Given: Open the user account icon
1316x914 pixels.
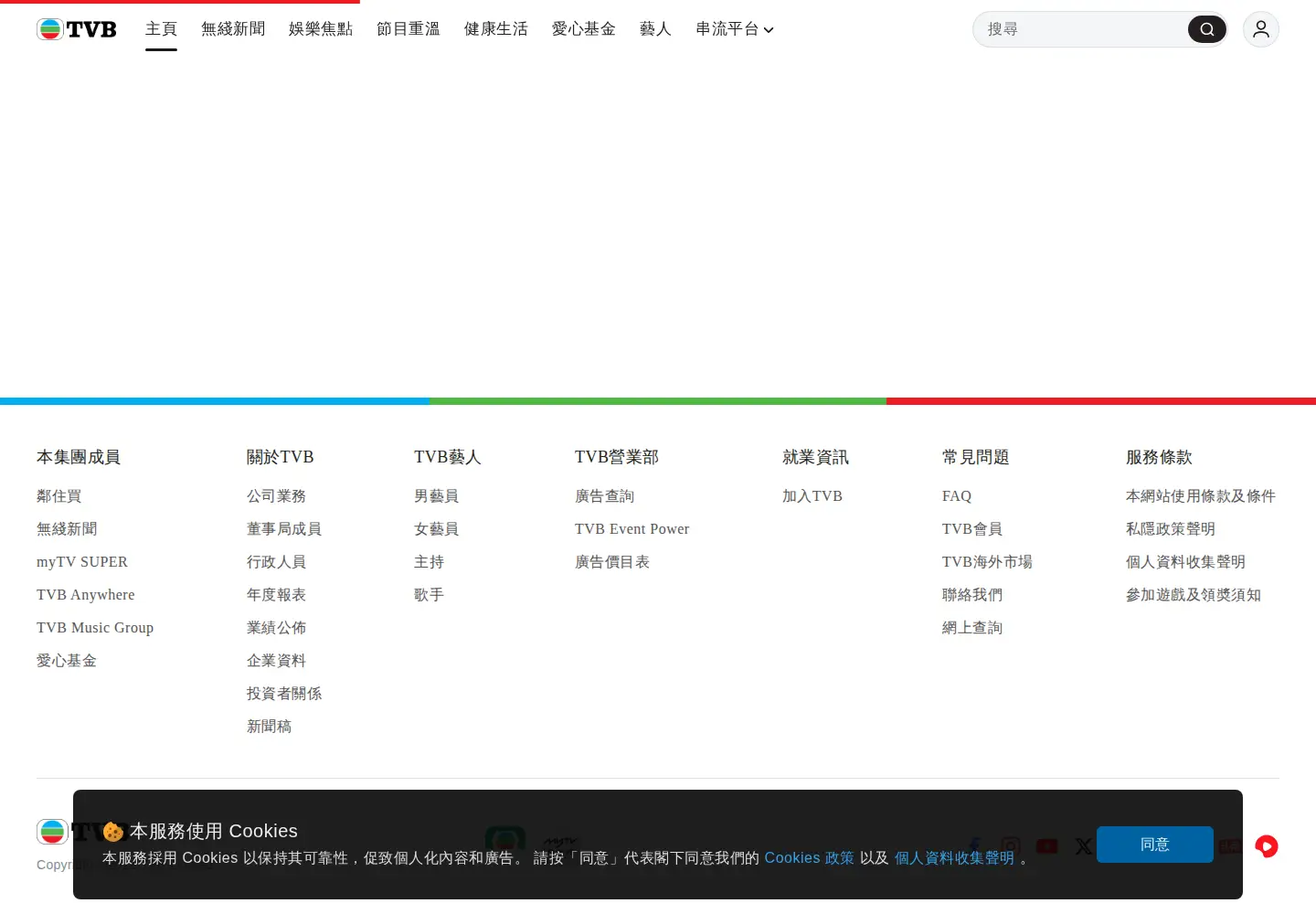Looking at the screenshot, I should tap(1261, 29).
